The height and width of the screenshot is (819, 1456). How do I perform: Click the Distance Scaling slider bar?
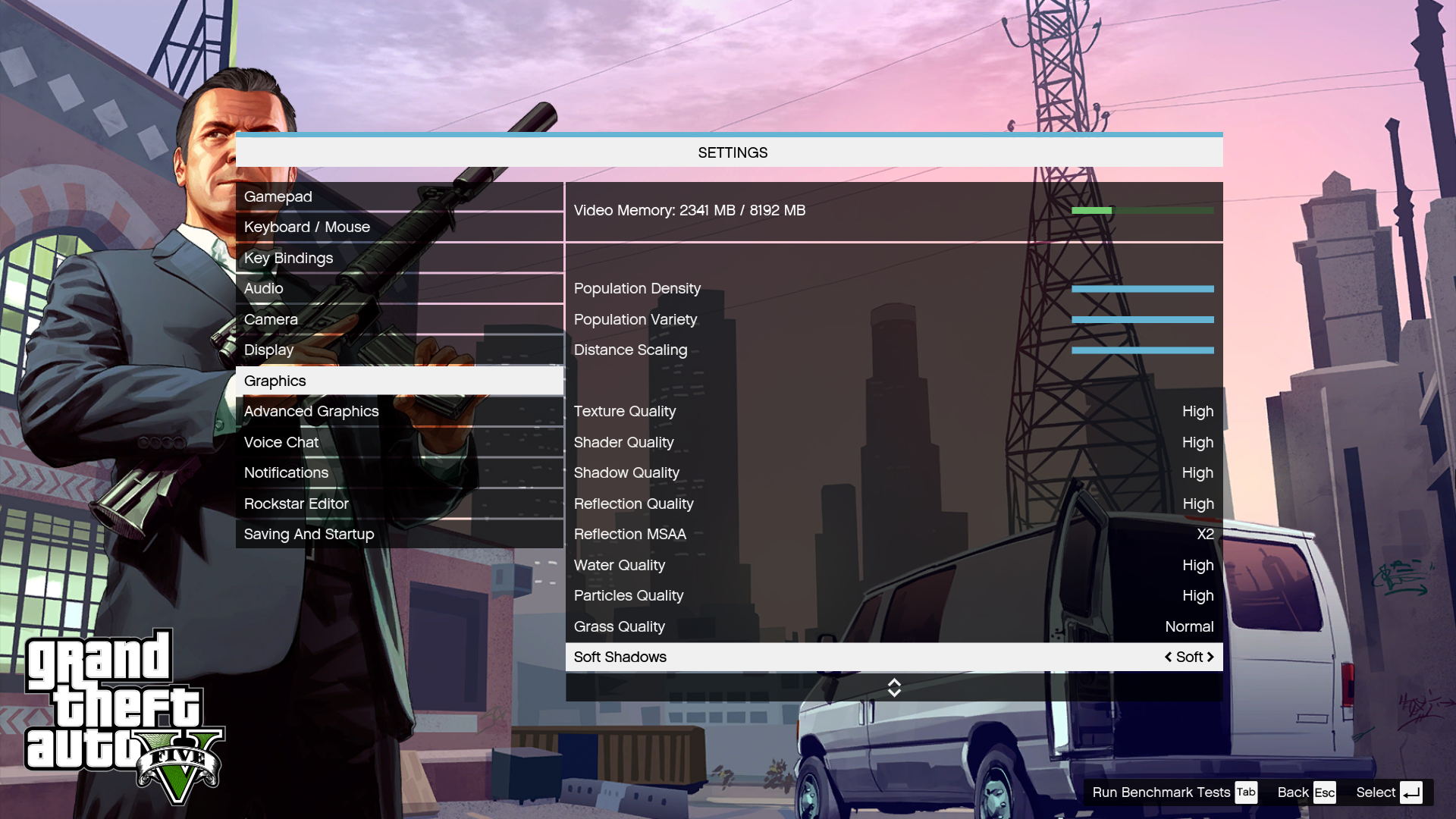(1142, 350)
